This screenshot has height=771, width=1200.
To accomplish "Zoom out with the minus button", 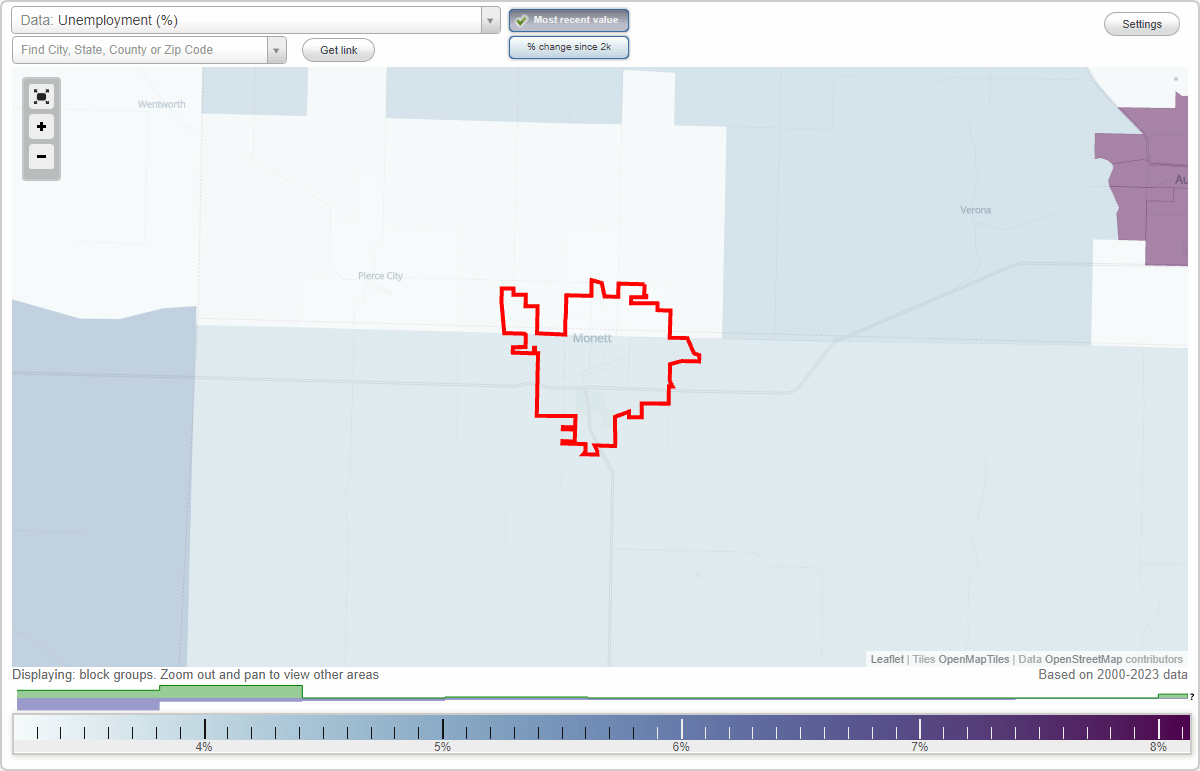I will click(41, 157).
